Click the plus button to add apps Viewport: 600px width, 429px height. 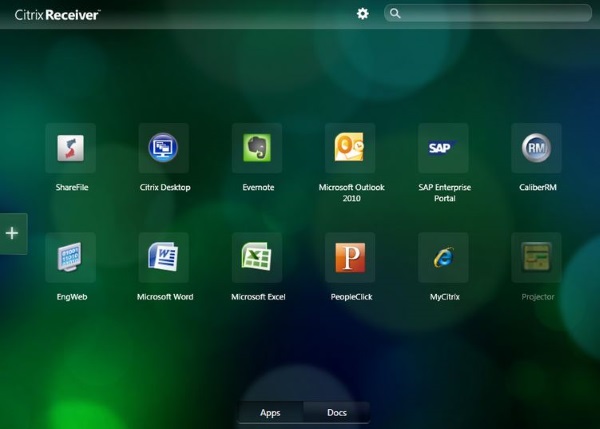(x=13, y=233)
